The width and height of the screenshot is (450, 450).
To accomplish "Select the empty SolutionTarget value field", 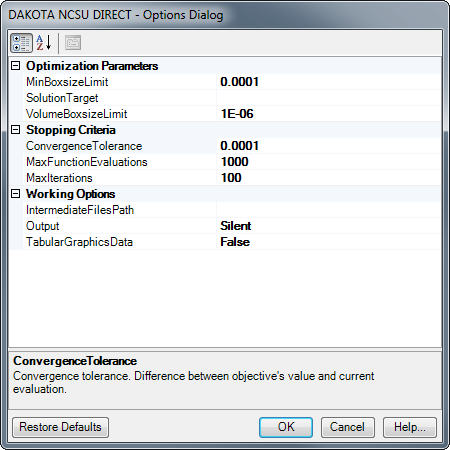I will (329, 98).
